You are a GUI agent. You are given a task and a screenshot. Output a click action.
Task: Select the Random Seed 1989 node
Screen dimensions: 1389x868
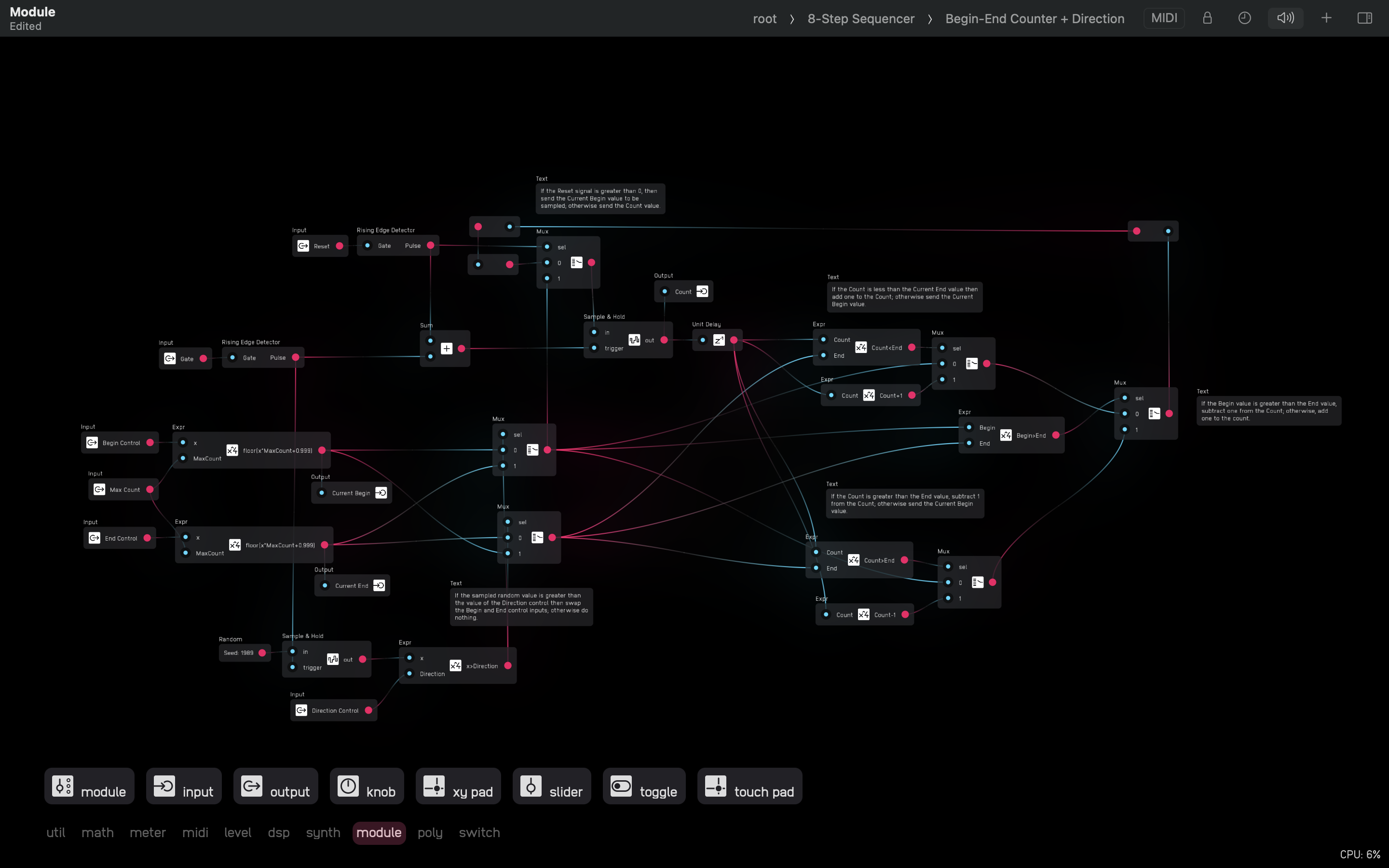coord(239,653)
